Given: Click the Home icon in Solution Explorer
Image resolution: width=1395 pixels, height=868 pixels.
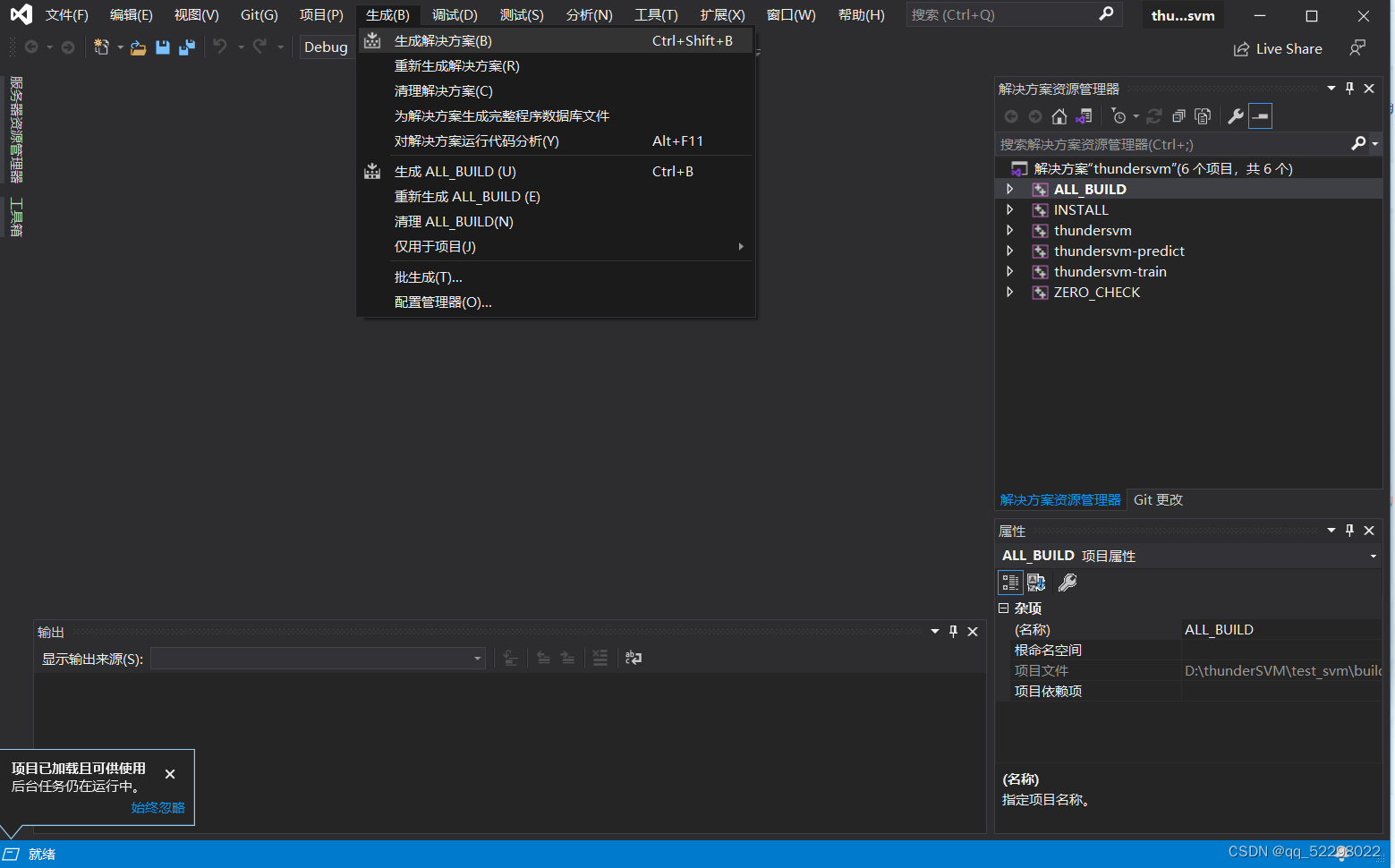Looking at the screenshot, I should coord(1059,115).
